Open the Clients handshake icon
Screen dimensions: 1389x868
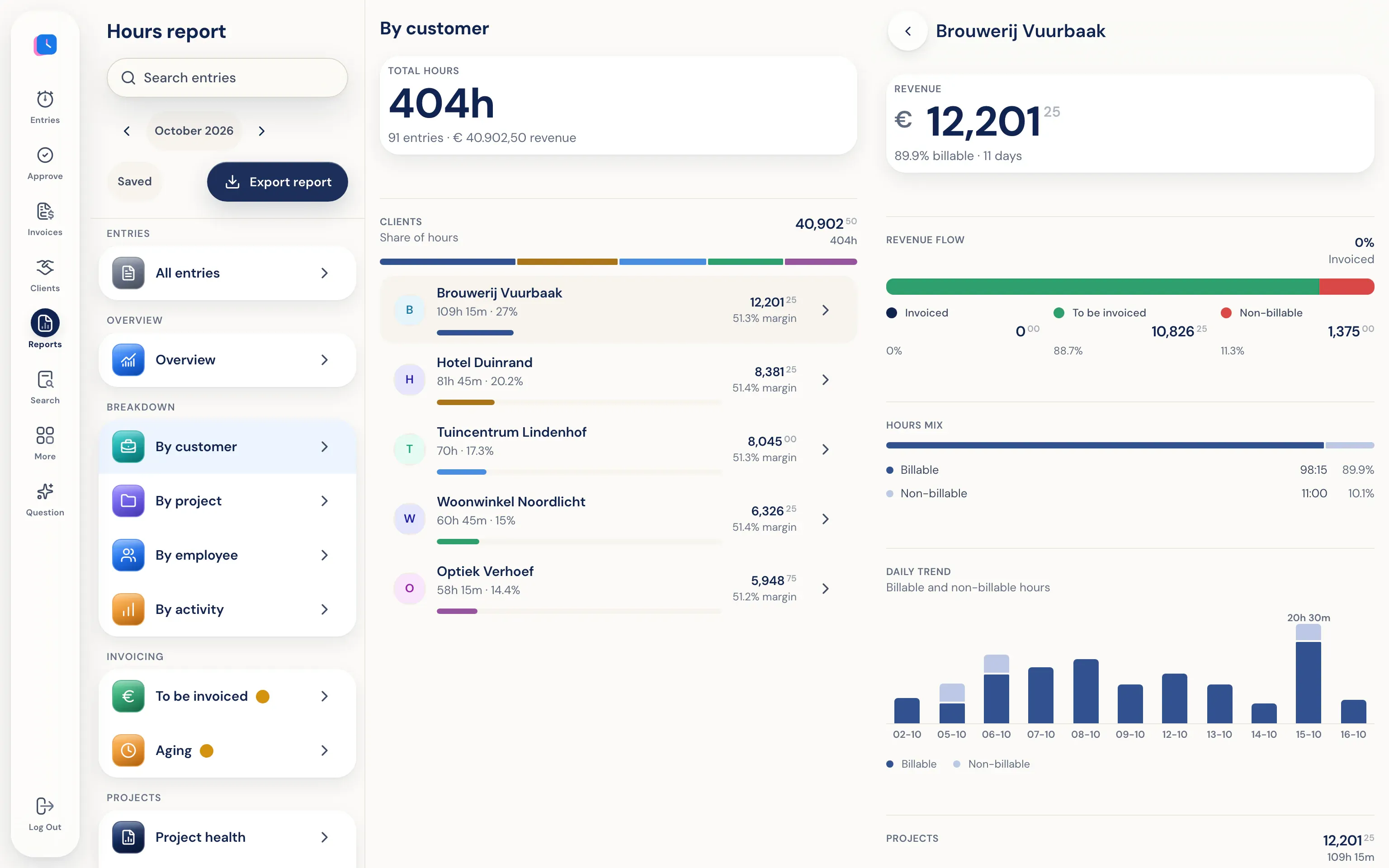coord(45,268)
